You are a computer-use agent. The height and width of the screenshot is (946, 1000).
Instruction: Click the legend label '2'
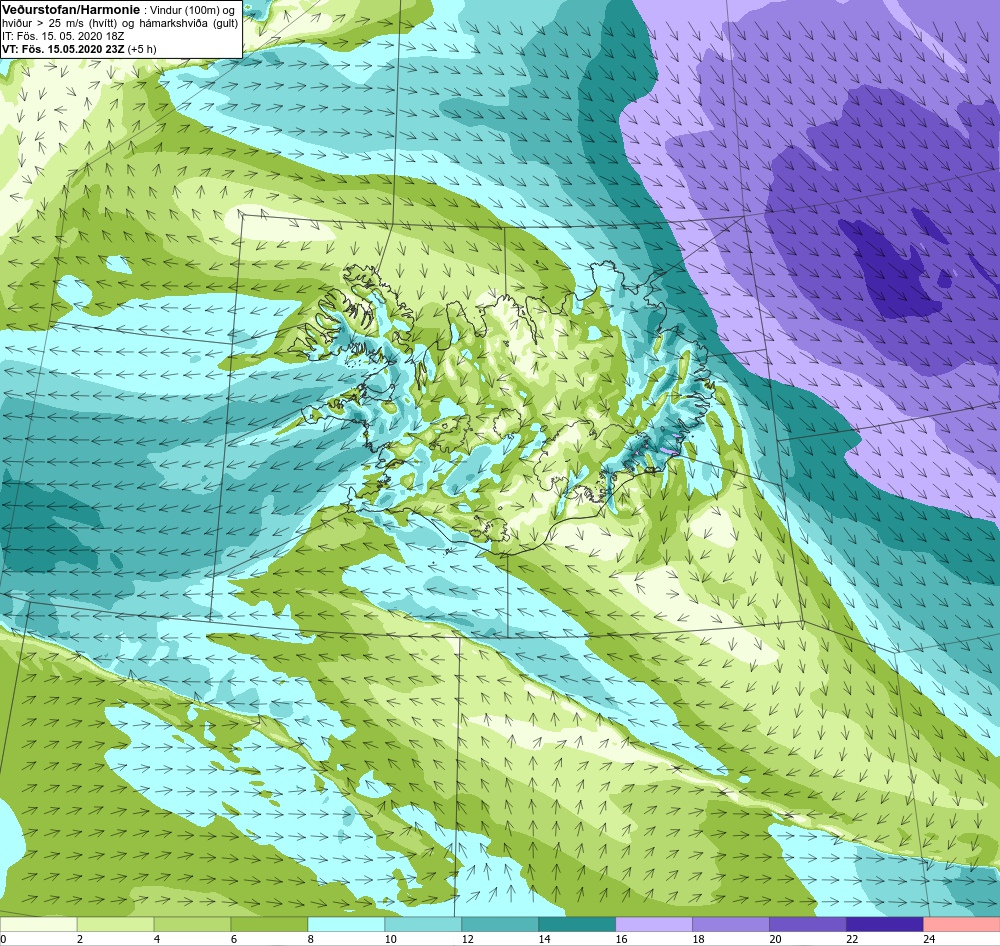[x=80, y=939]
